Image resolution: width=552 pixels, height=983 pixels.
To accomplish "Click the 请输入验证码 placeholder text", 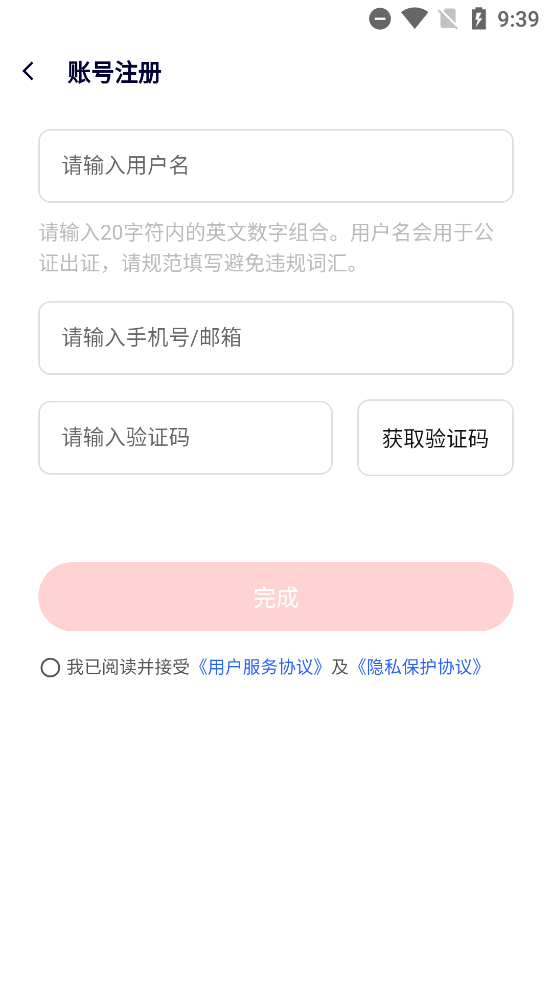I will coord(125,438).
